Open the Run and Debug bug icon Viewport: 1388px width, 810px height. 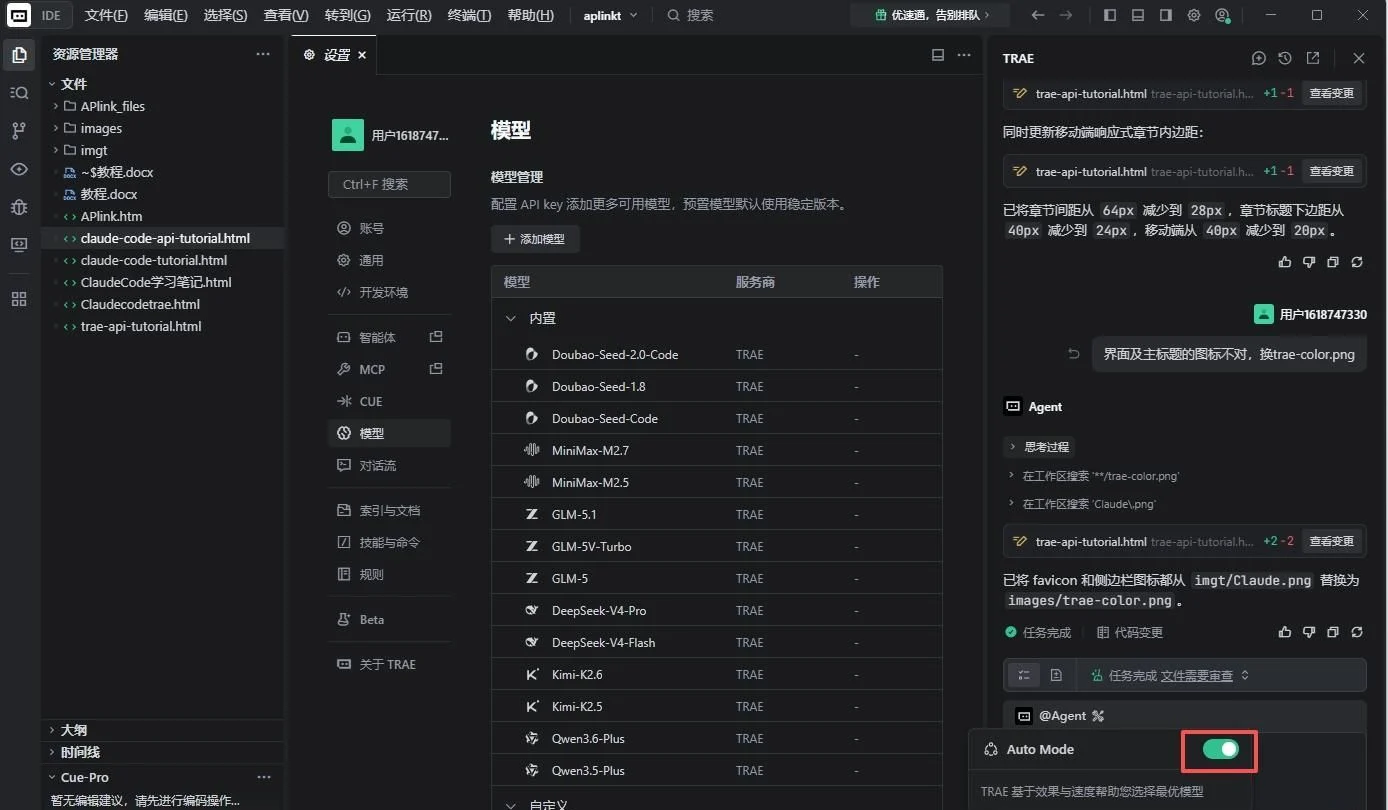(19, 207)
